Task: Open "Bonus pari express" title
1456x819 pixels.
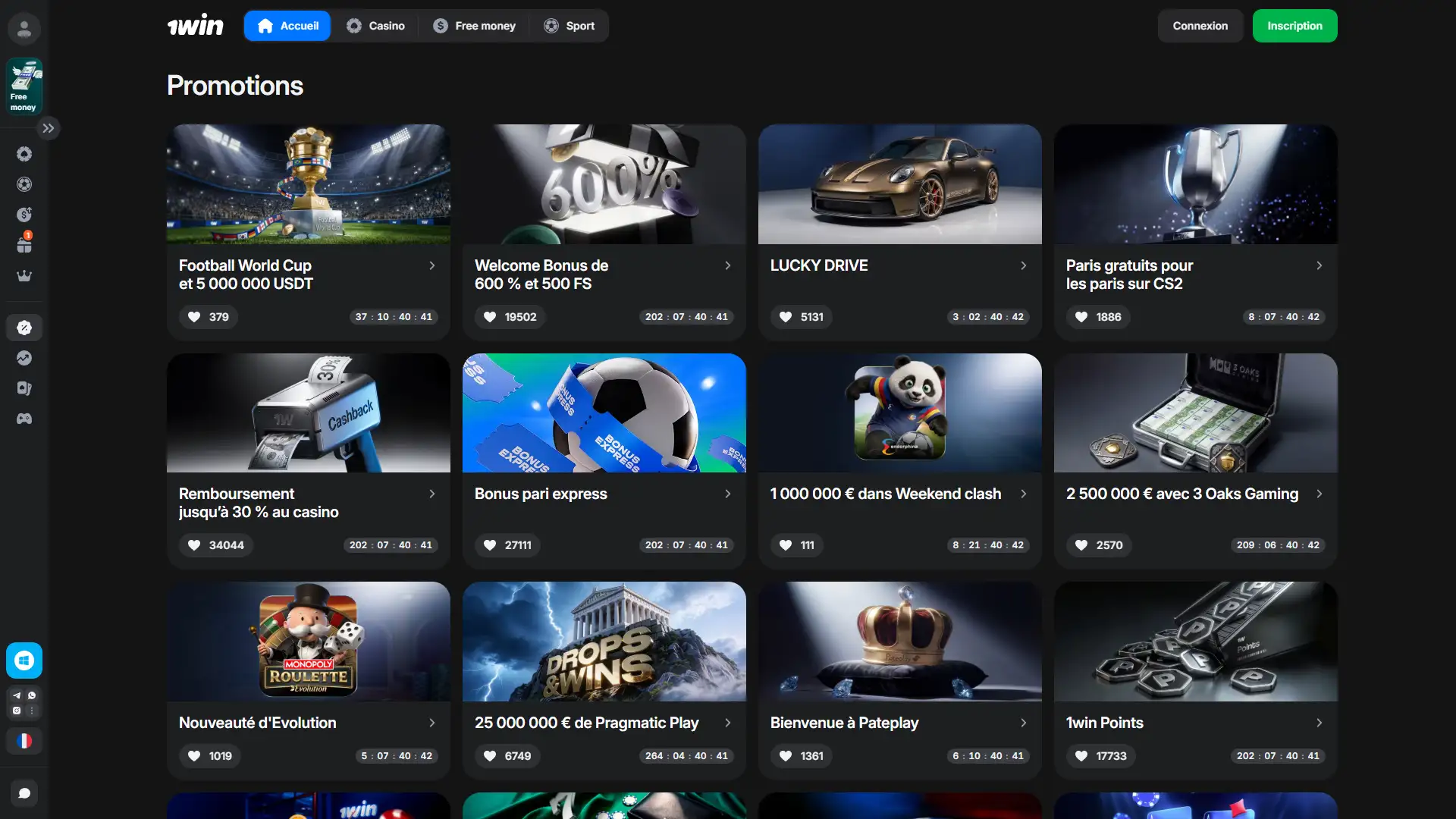Action: [541, 494]
